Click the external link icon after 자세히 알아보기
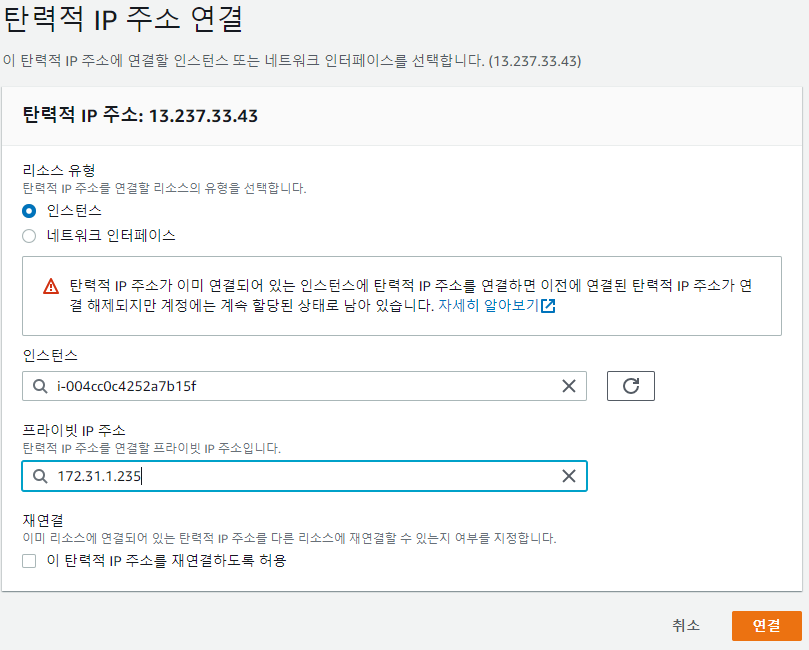809x650 pixels. pos(547,306)
